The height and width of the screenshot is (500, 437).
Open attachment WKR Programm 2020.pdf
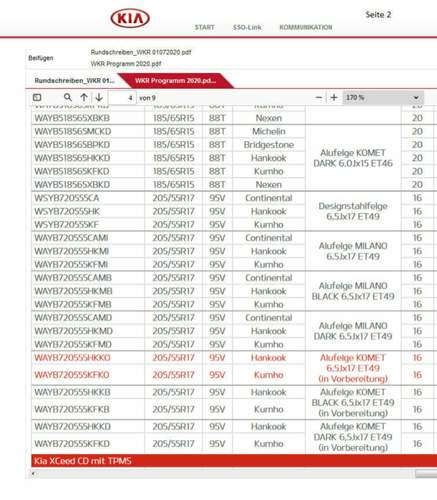pos(126,64)
